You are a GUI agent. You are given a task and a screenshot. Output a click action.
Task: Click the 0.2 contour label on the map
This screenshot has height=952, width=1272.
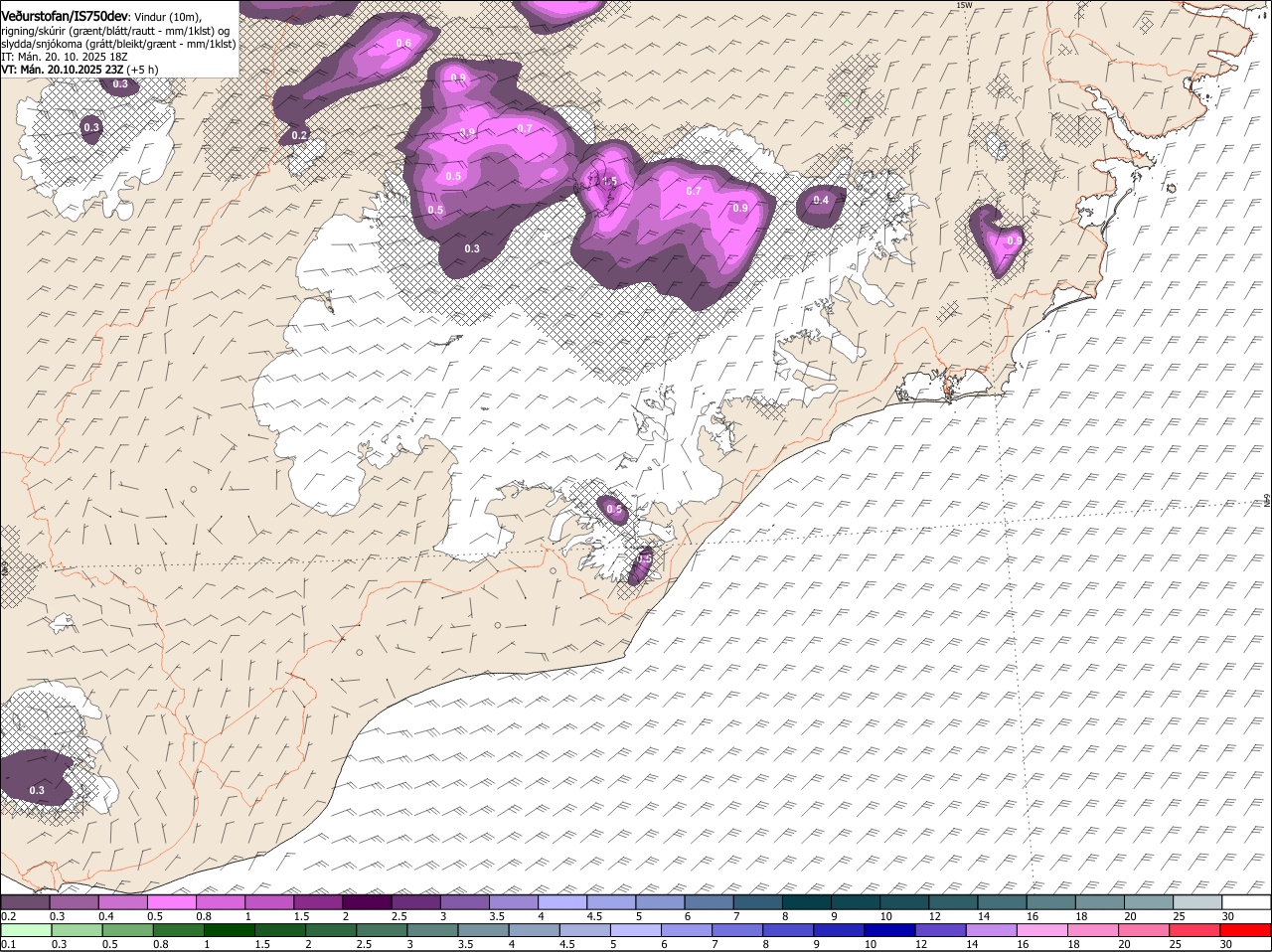tap(299, 135)
